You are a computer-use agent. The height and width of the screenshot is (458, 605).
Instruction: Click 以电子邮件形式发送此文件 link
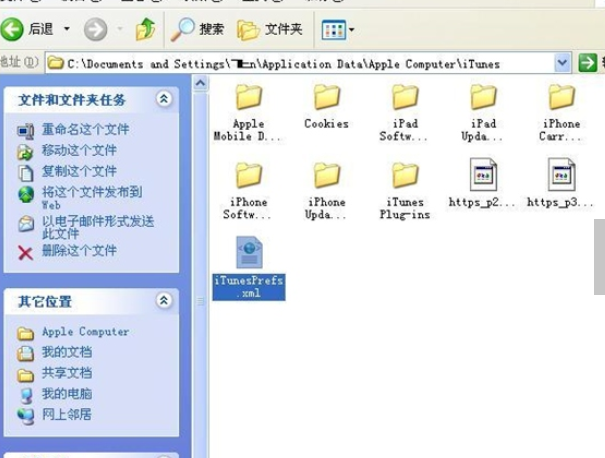[x=98, y=227]
